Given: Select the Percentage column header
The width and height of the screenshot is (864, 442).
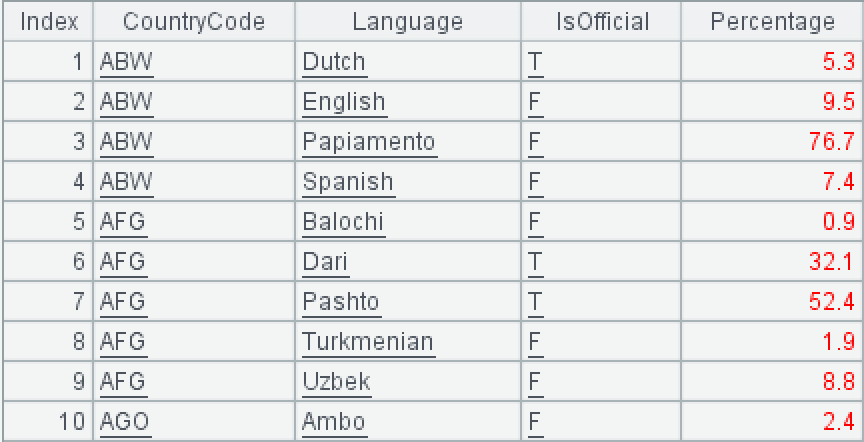Looking at the screenshot, I should point(771,21).
